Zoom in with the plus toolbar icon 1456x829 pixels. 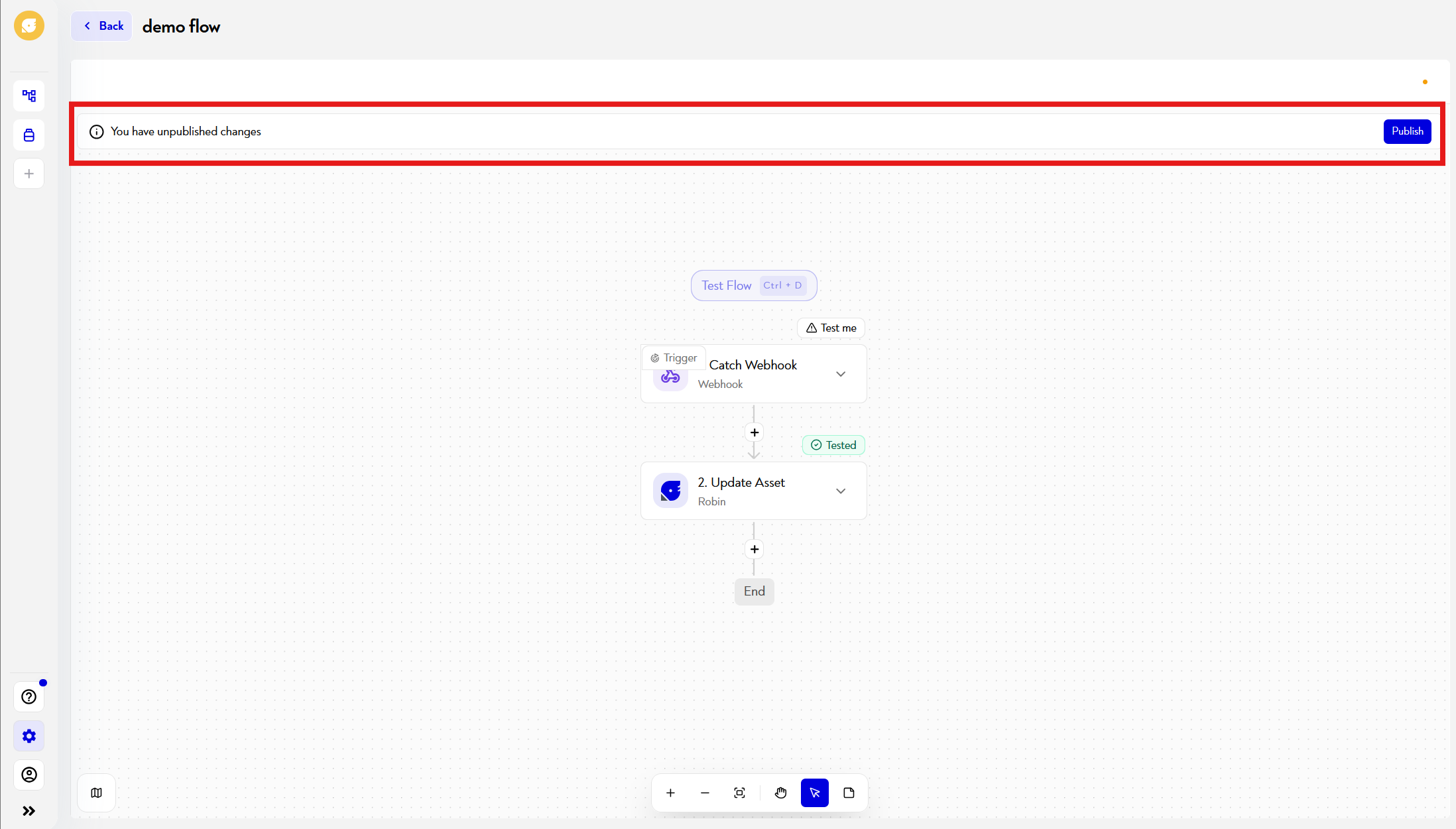pyautogui.click(x=671, y=793)
